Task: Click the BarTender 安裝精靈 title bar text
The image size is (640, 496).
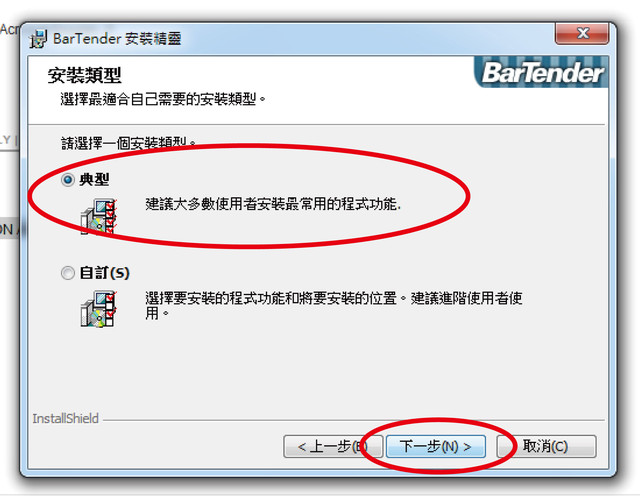Action: click(117, 39)
